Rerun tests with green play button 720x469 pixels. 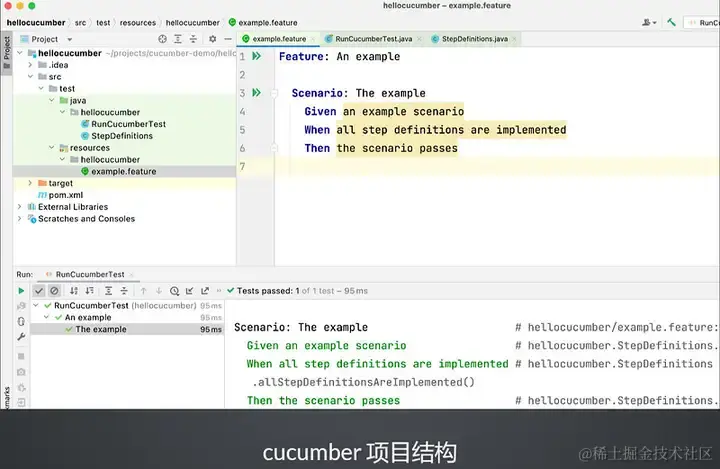pos(21,291)
